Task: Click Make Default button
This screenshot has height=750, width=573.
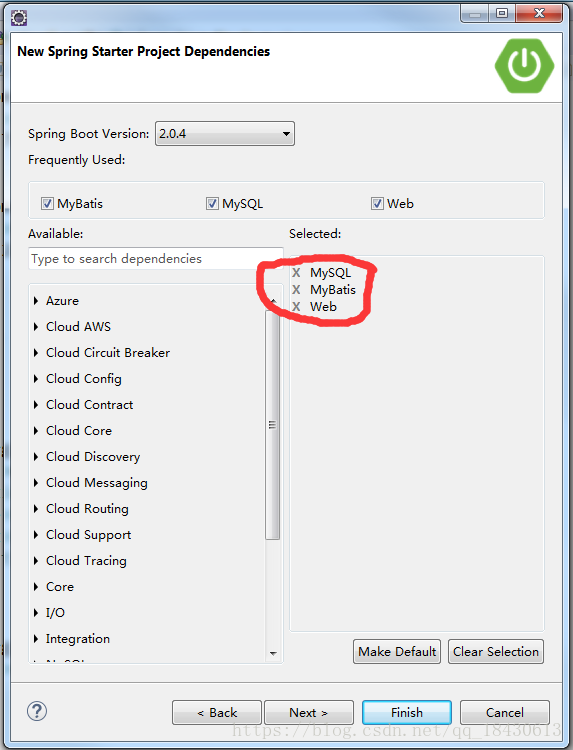Action: pos(397,651)
